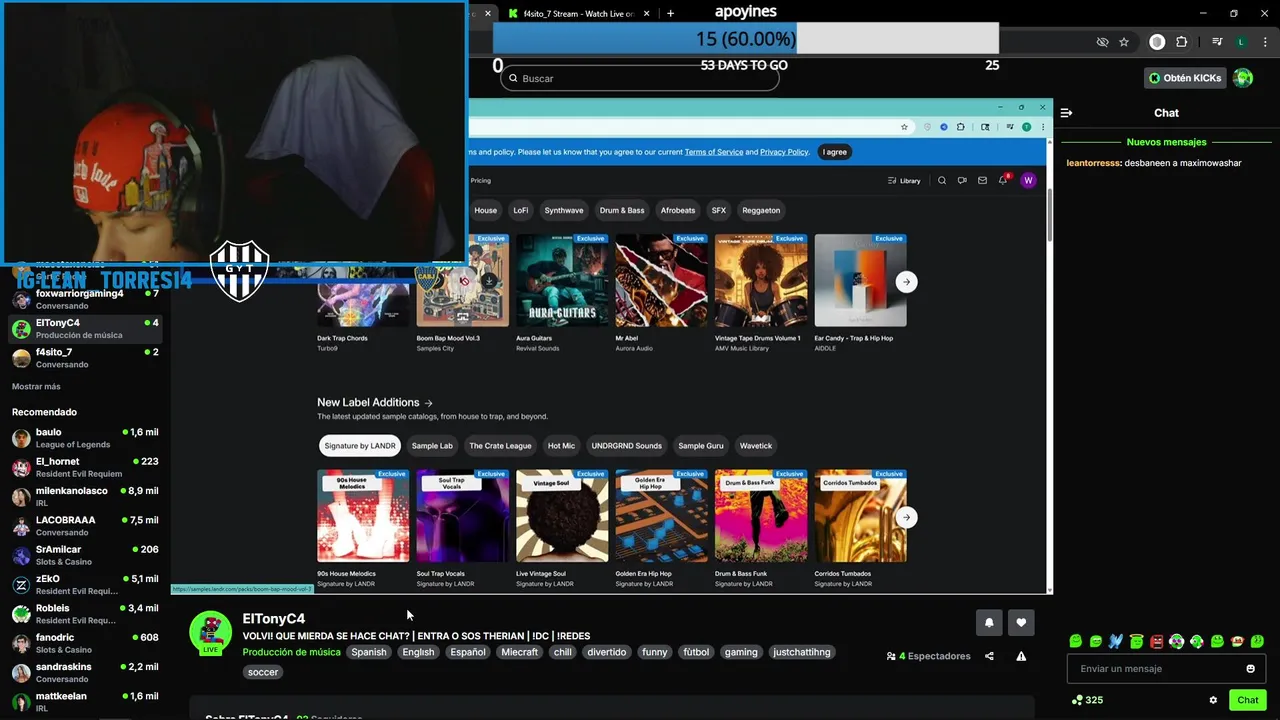Screen dimensions: 1280x720
Task: Click the Chrome media control icon
Action: tap(1217, 42)
